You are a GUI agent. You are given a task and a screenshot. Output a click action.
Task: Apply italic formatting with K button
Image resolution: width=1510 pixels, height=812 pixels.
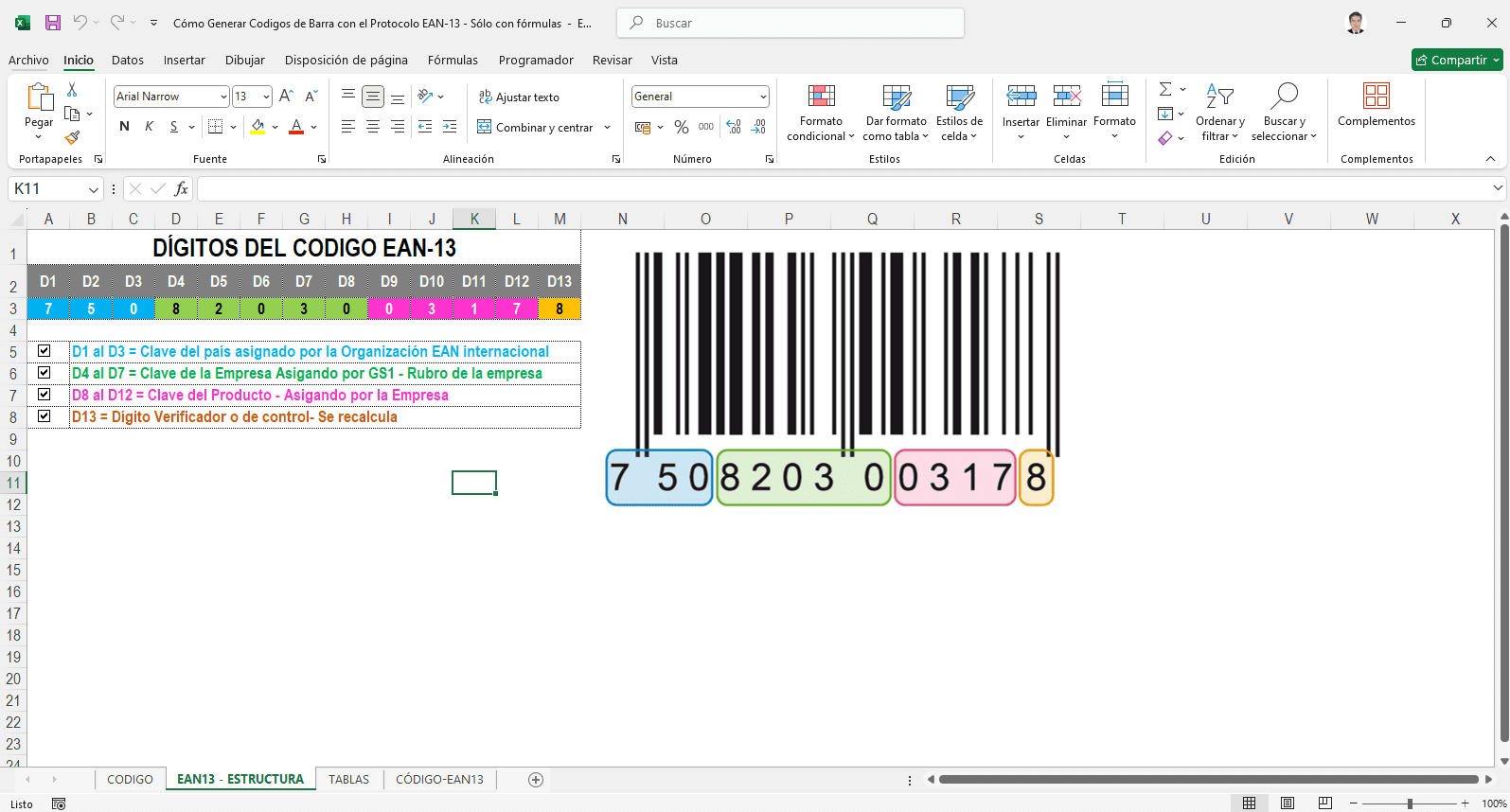[x=149, y=127]
